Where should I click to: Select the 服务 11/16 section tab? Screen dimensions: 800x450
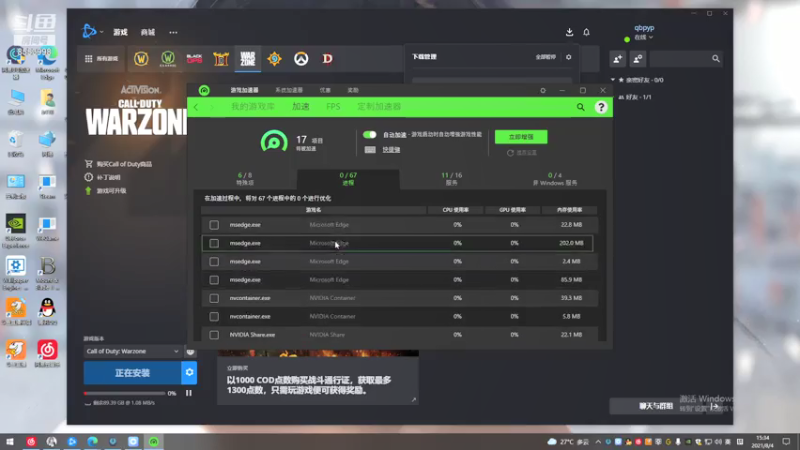(452, 179)
